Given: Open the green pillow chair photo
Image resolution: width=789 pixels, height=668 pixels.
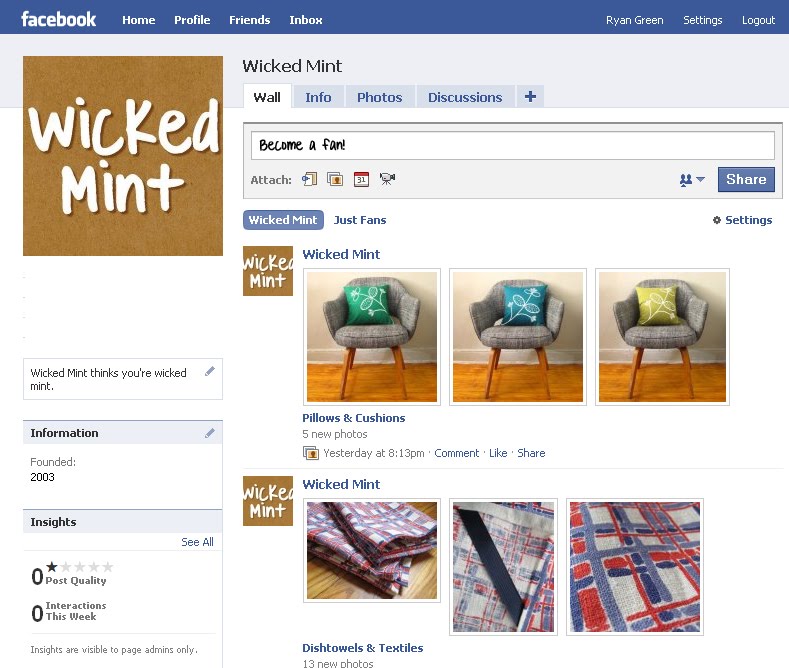Looking at the screenshot, I should click(372, 337).
